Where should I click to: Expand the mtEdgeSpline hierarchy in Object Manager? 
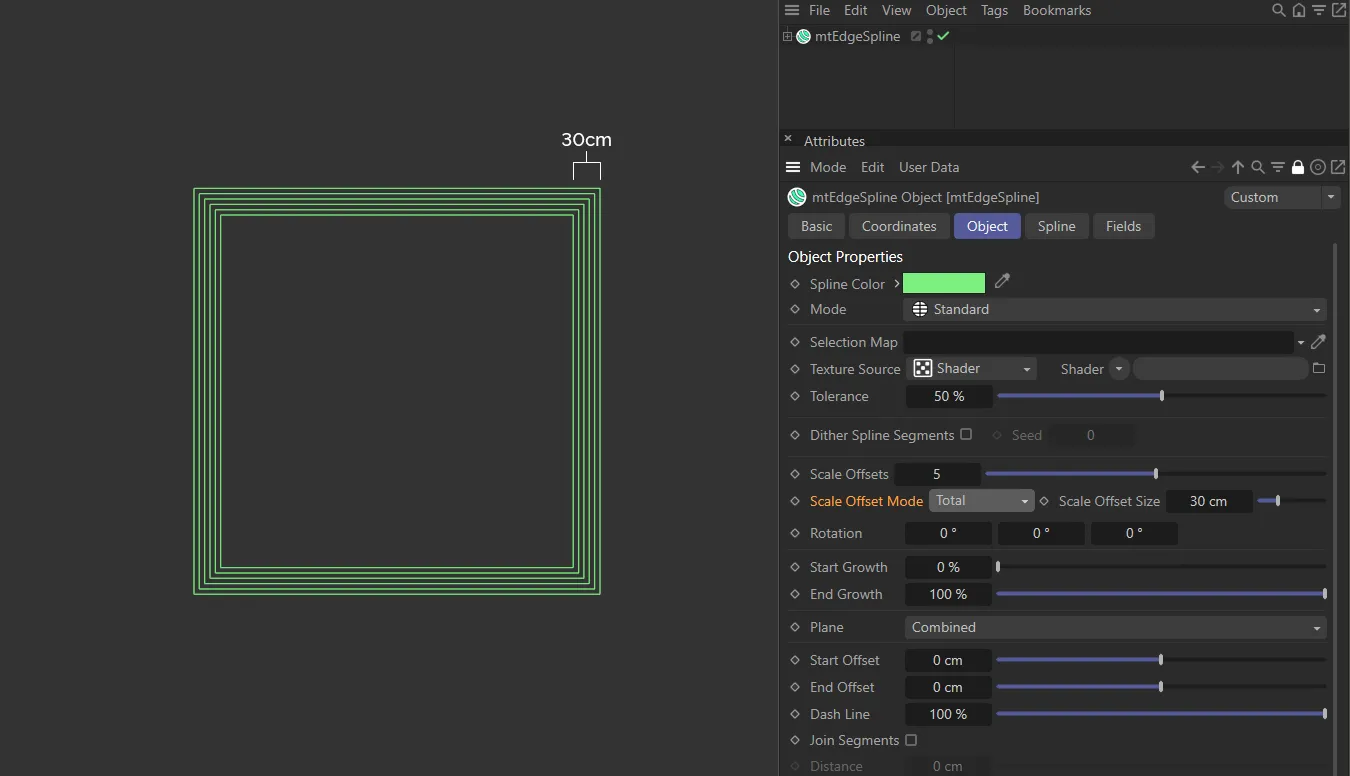[787, 36]
